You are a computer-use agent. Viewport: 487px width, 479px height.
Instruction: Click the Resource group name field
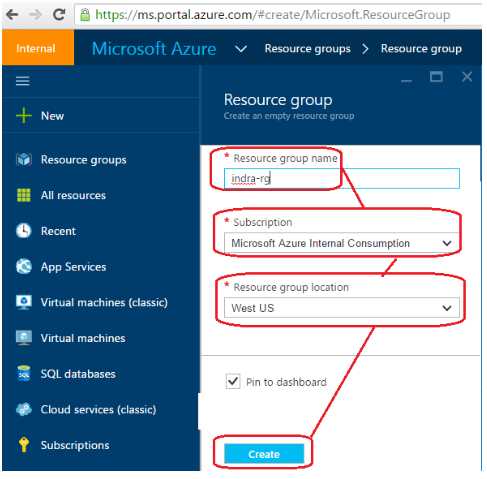342,179
